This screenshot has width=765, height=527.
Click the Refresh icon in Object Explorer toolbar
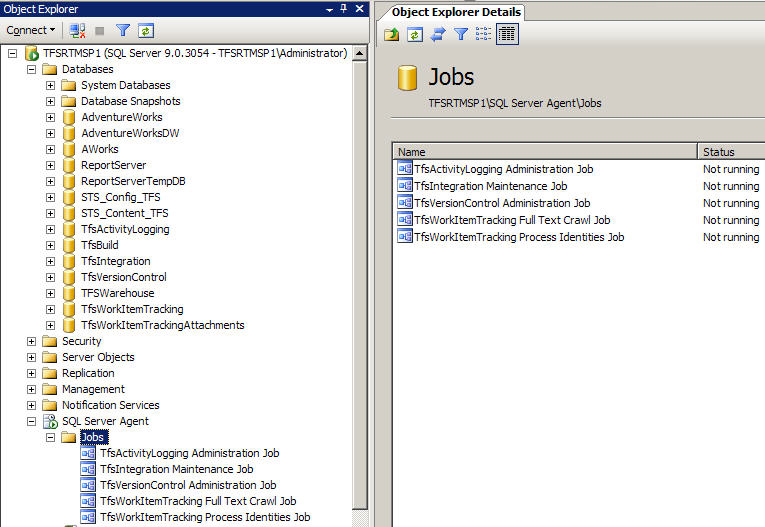pos(145,31)
